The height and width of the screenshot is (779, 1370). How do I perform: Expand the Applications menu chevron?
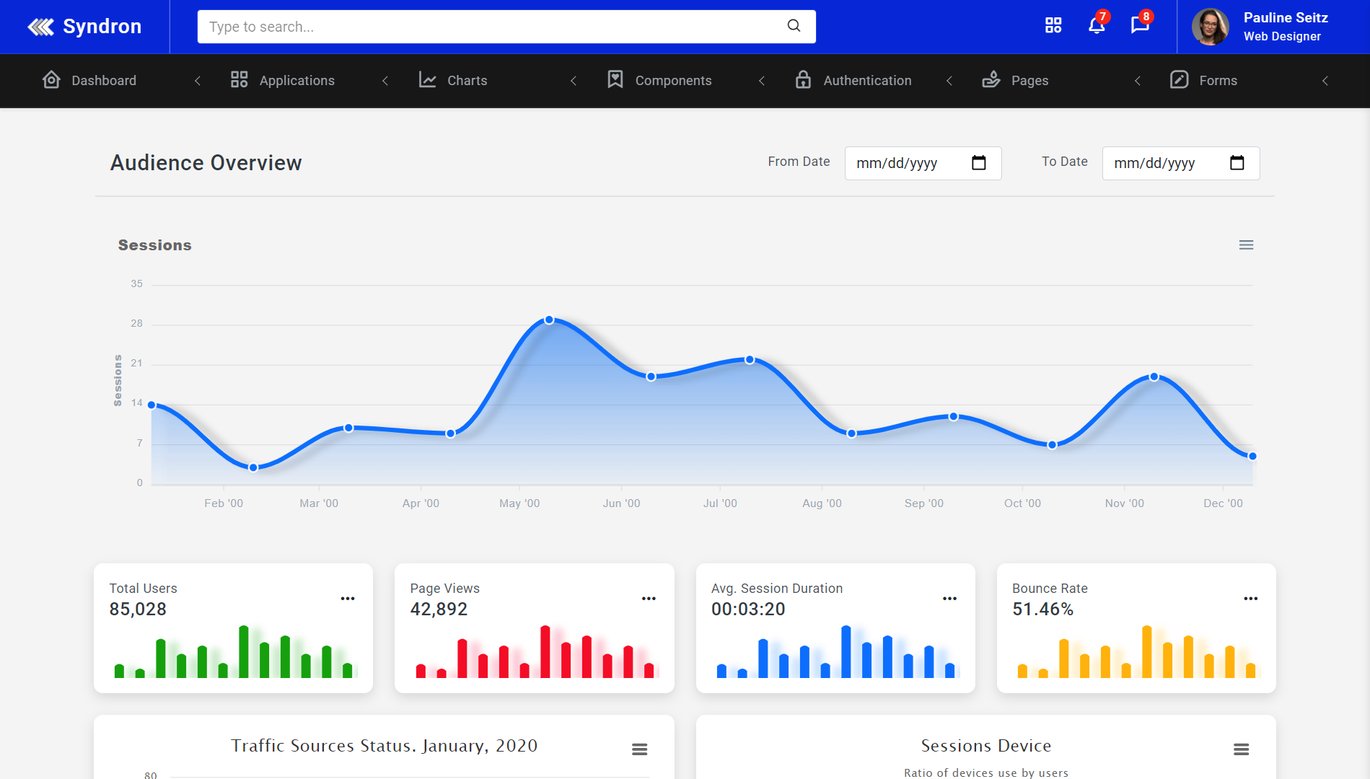pos(385,81)
